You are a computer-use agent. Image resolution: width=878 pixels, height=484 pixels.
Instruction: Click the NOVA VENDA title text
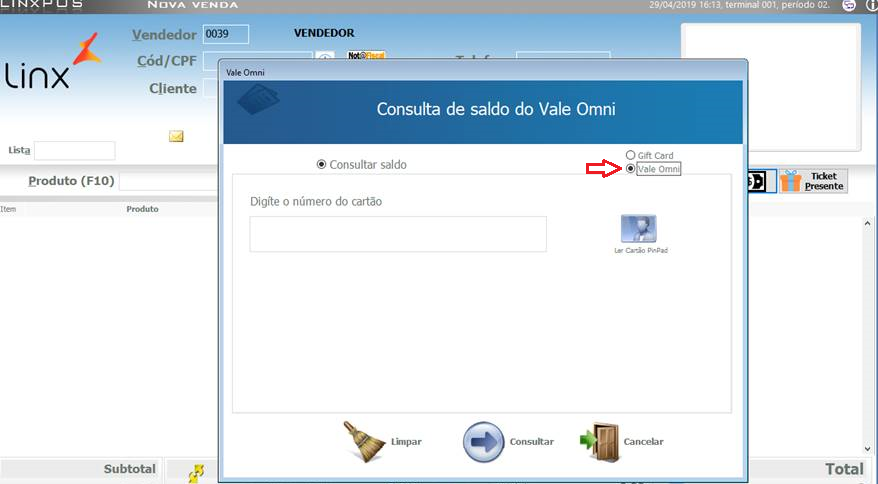click(193, 5)
